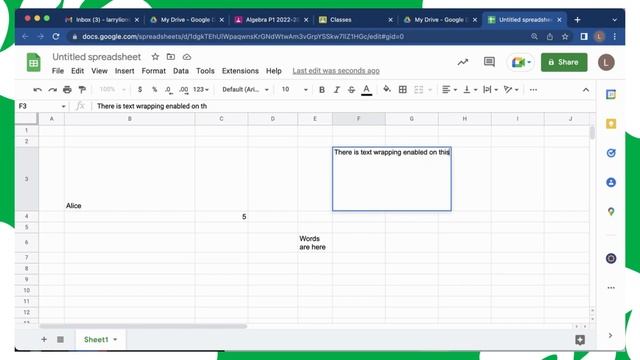Screen dimensions: 640x360
Task: Open horizontal align dropdown
Action: (x=449, y=89)
